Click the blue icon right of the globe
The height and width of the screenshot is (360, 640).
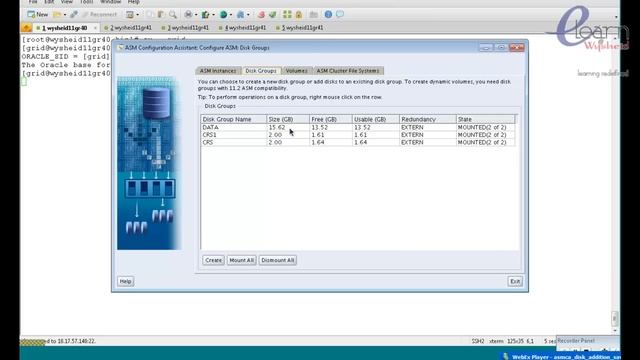coord(240,15)
